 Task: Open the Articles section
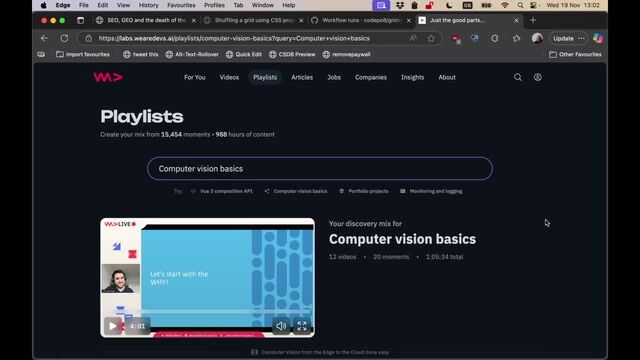click(302, 77)
